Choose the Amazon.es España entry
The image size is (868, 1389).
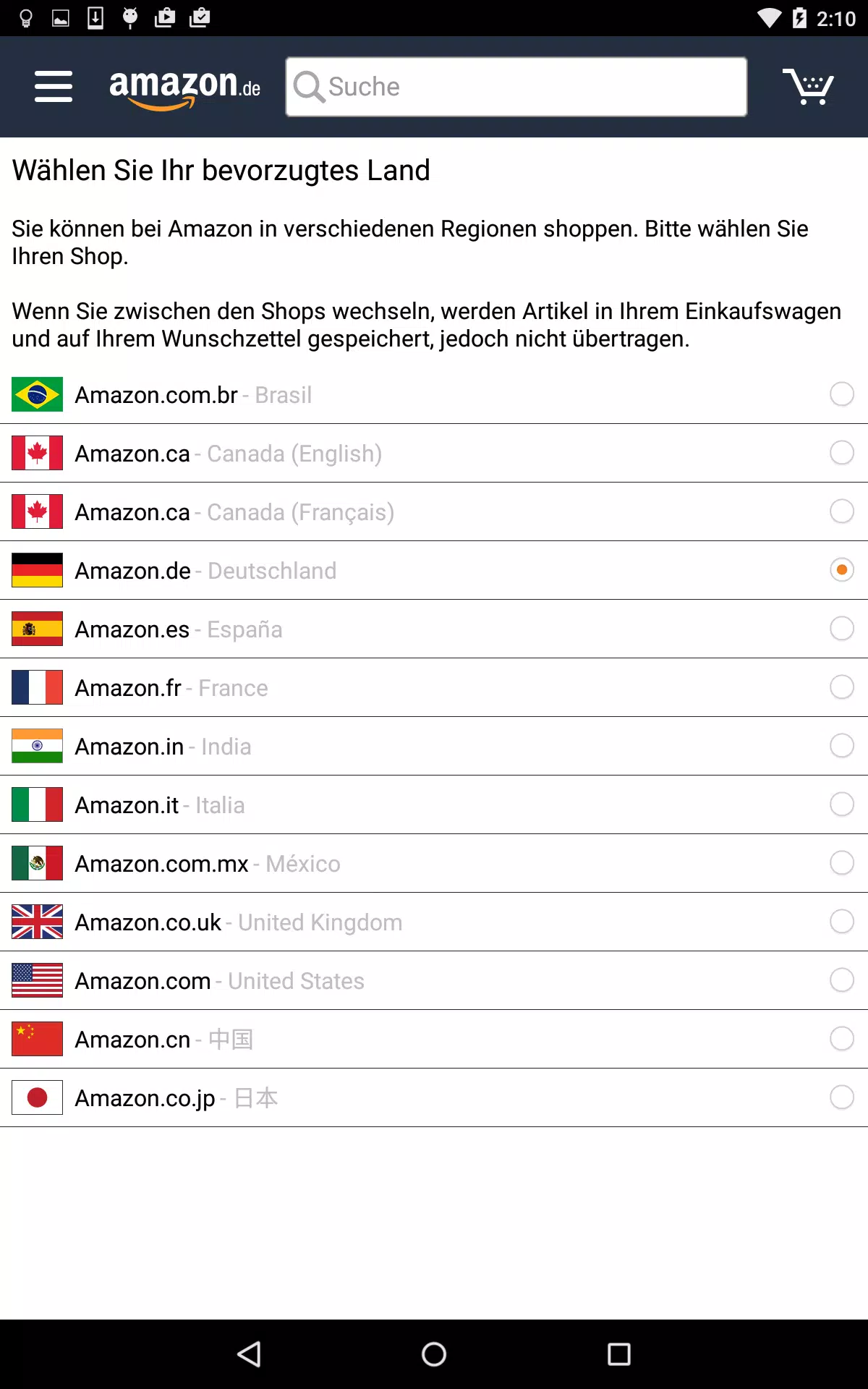[x=434, y=629]
